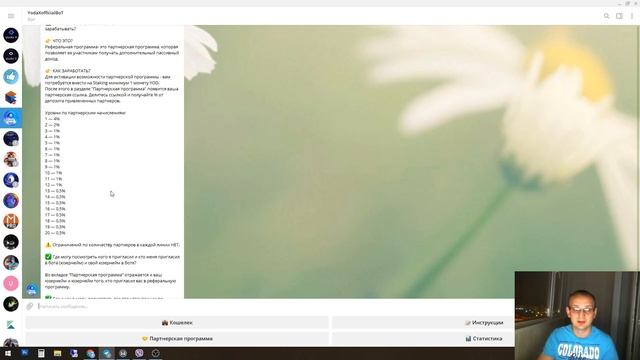Click the paperclip attach file icon
The image size is (640, 360).
tap(29, 306)
